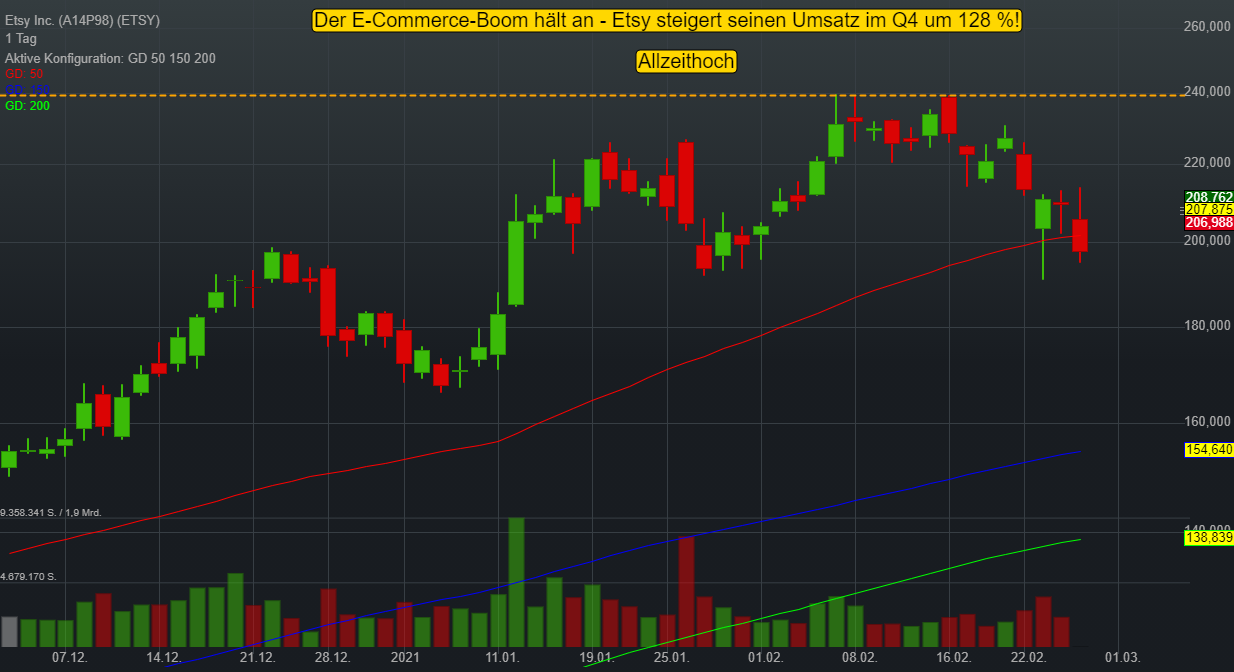Screen dimensions: 1234x672
Task: Click the '19.01.' date axis label
Action: (597, 658)
